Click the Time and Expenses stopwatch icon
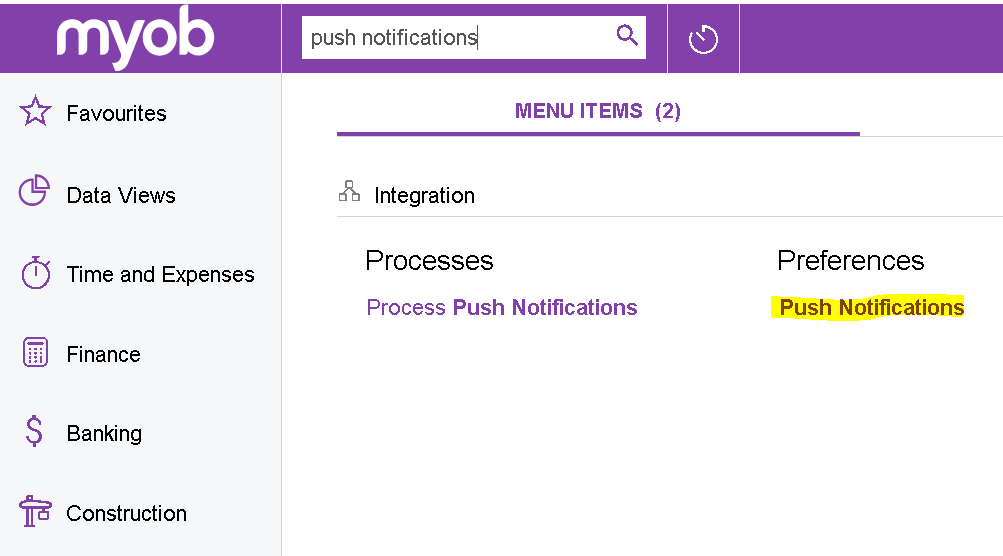Screen dimensions: 1003x556 click(35, 273)
